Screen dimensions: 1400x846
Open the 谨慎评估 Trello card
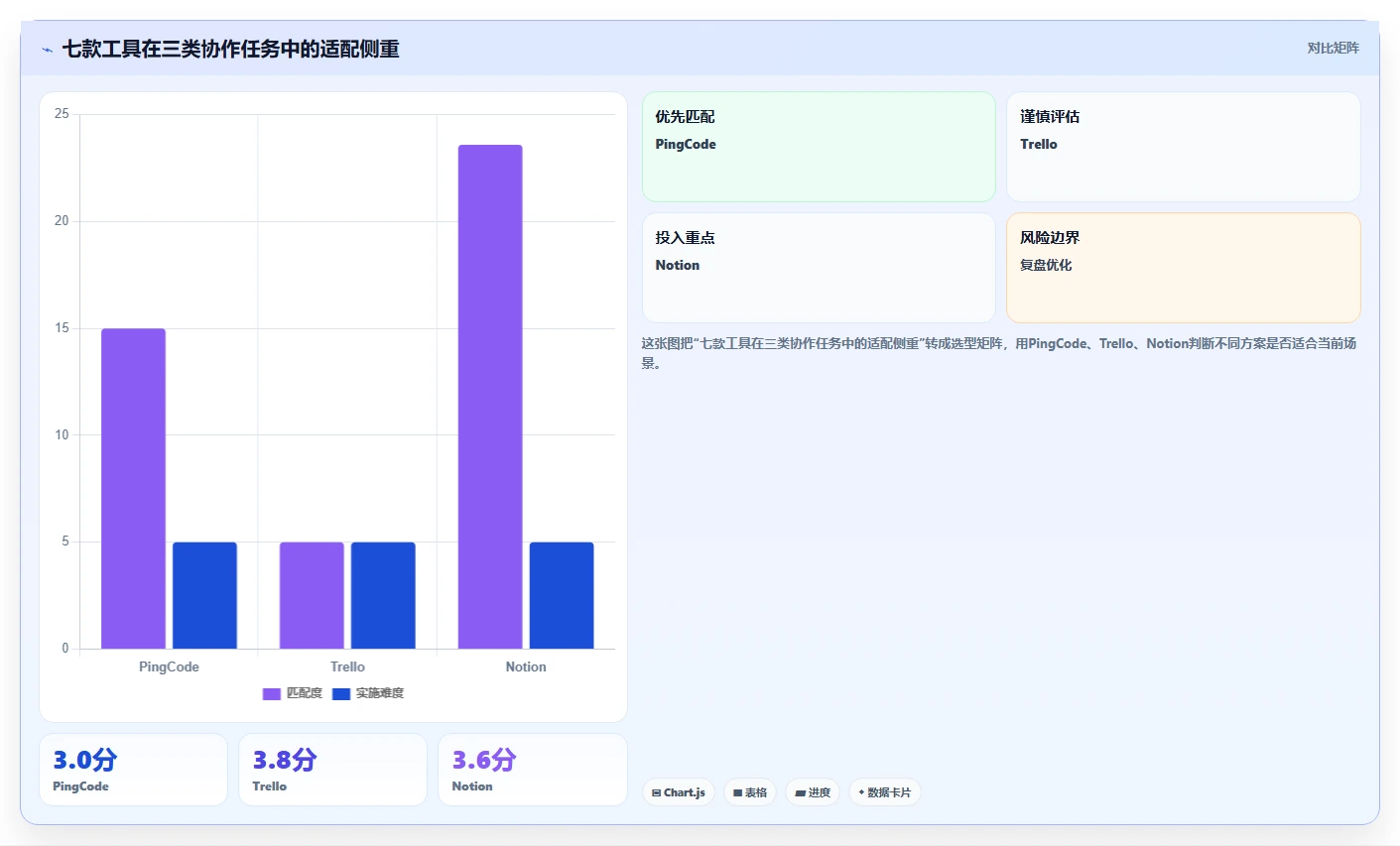(x=1184, y=147)
